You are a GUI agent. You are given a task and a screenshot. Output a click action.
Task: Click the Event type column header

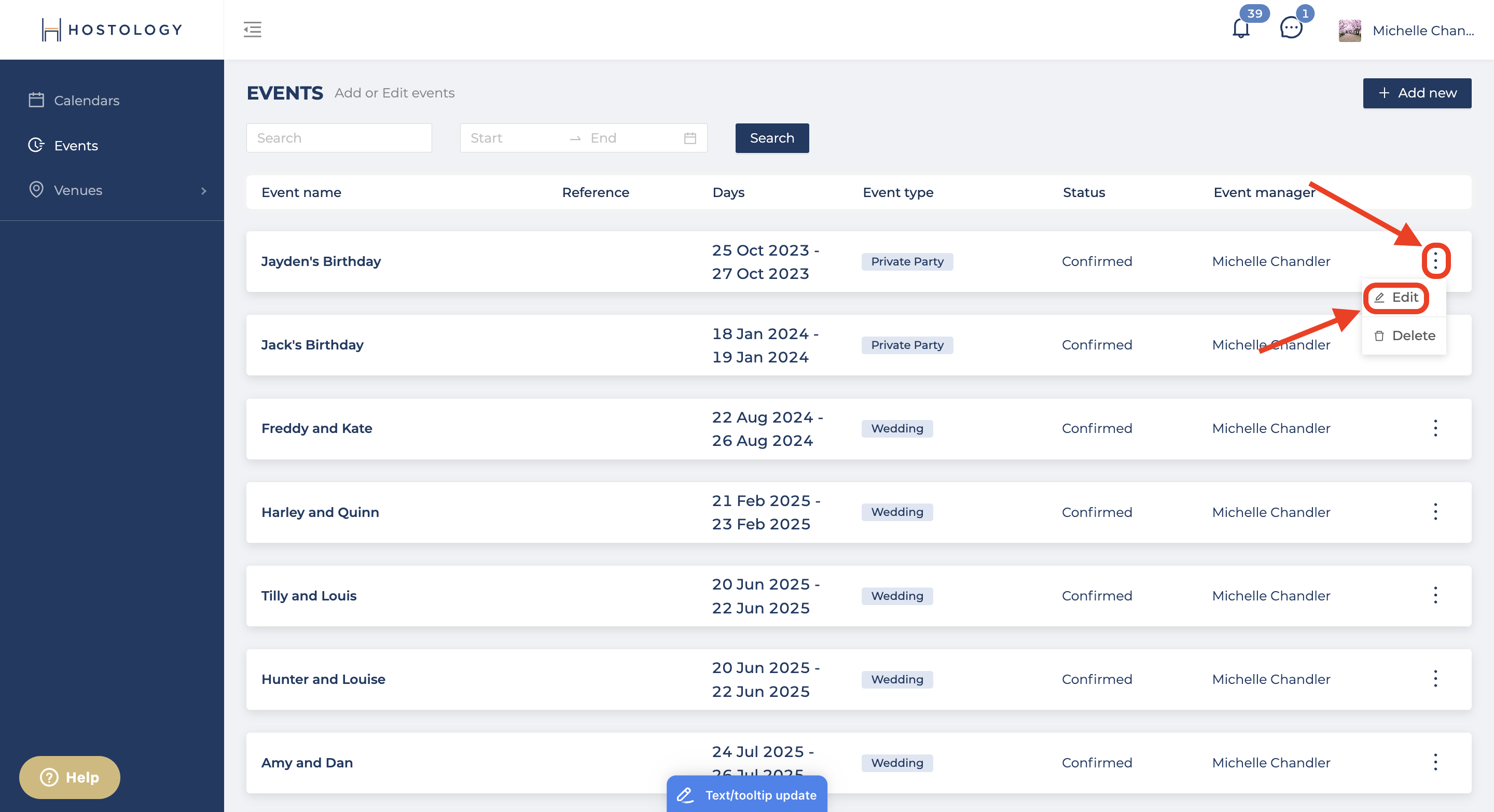pos(898,192)
